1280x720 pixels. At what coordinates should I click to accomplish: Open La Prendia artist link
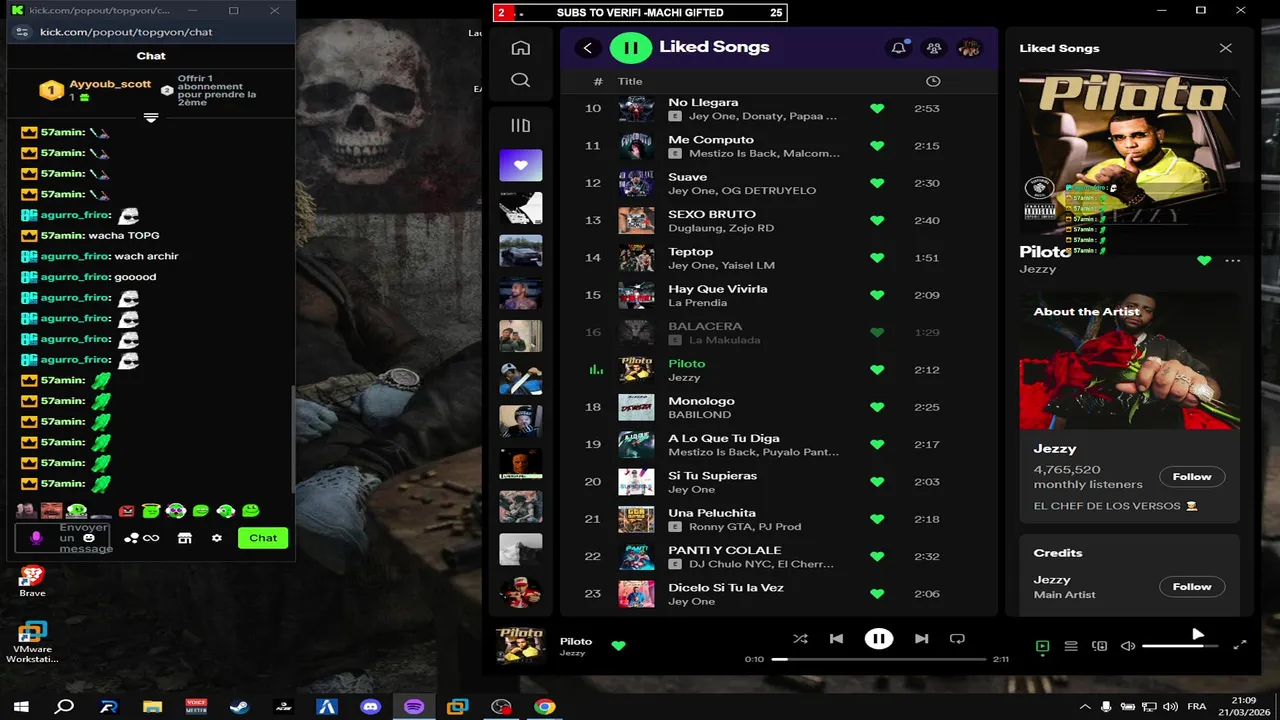(x=697, y=303)
